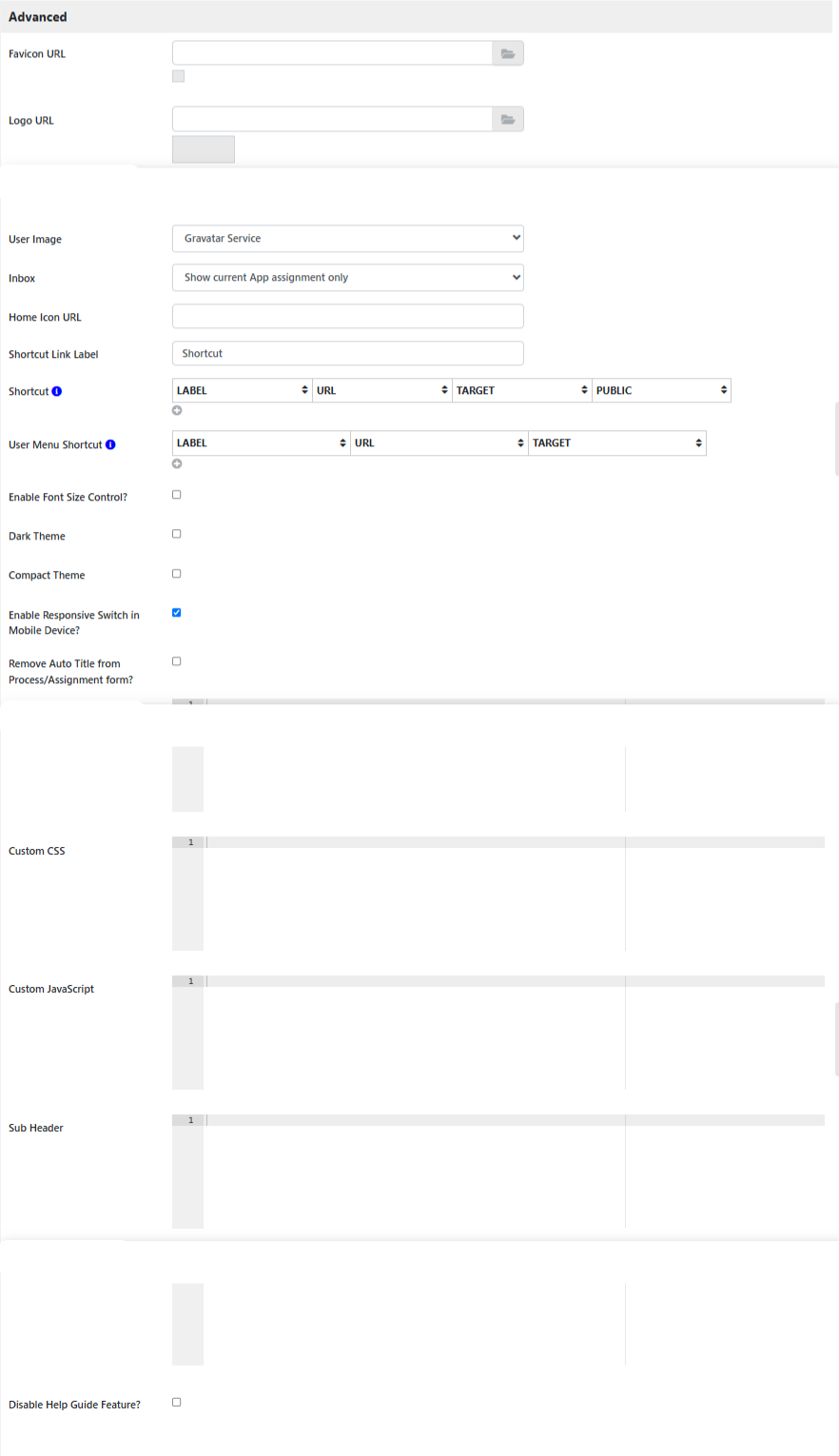Viewport: 839px width, 1456px height.
Task: Add a row to Shortcut grid
Action: pos(177,411)
